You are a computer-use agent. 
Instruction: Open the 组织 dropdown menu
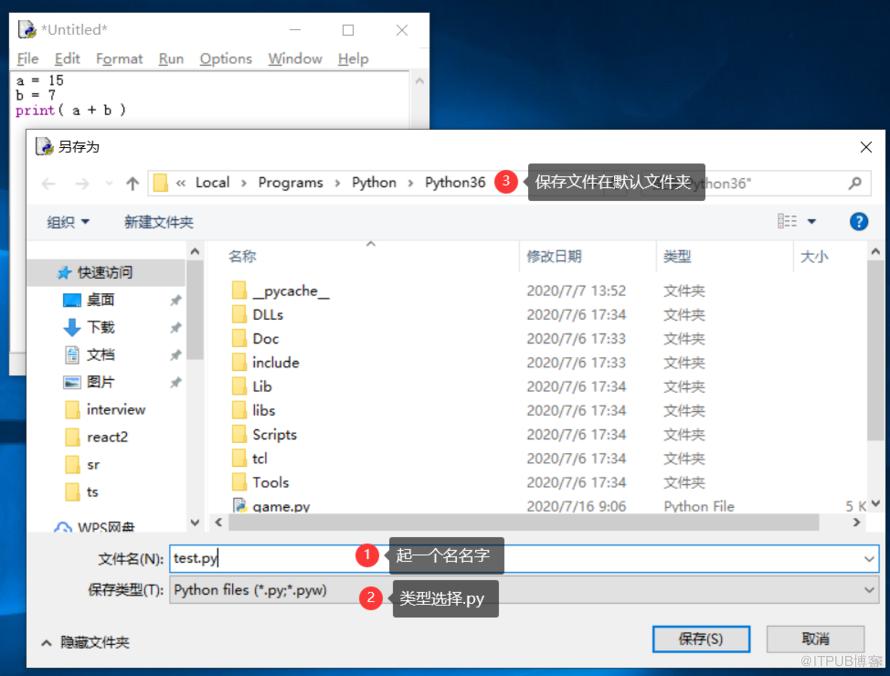68,222
